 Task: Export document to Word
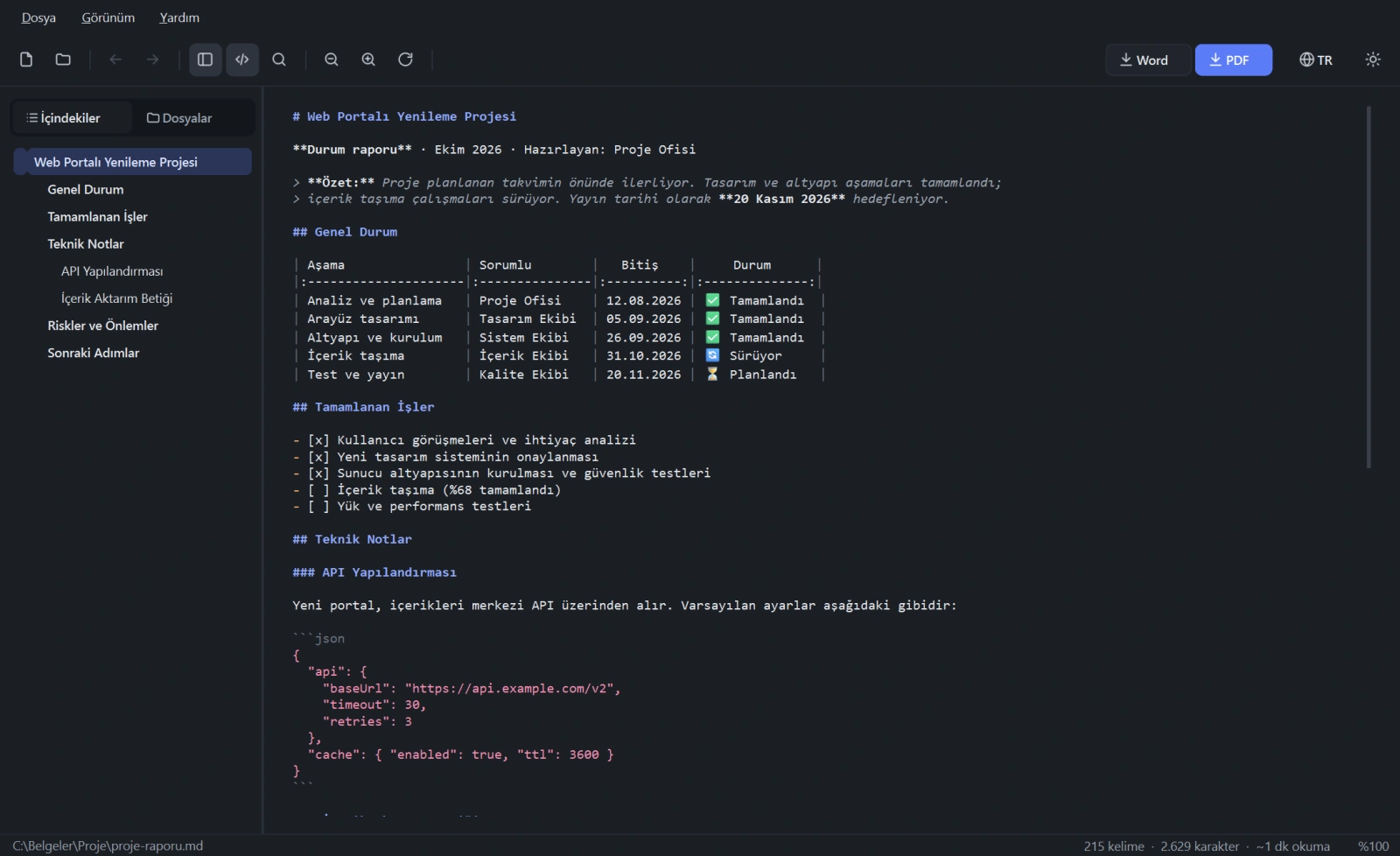pyautogui.click(x=1148, y=60)
